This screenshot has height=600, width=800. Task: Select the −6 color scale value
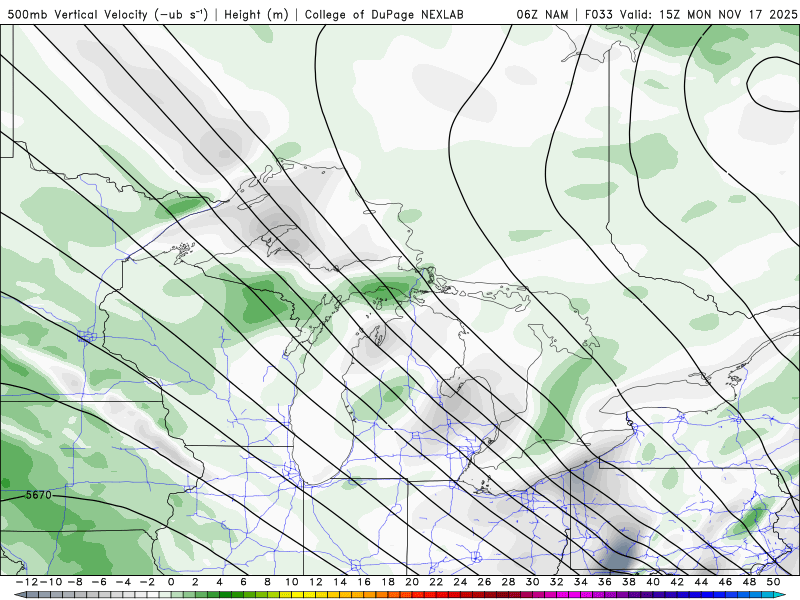pos(98,582)
